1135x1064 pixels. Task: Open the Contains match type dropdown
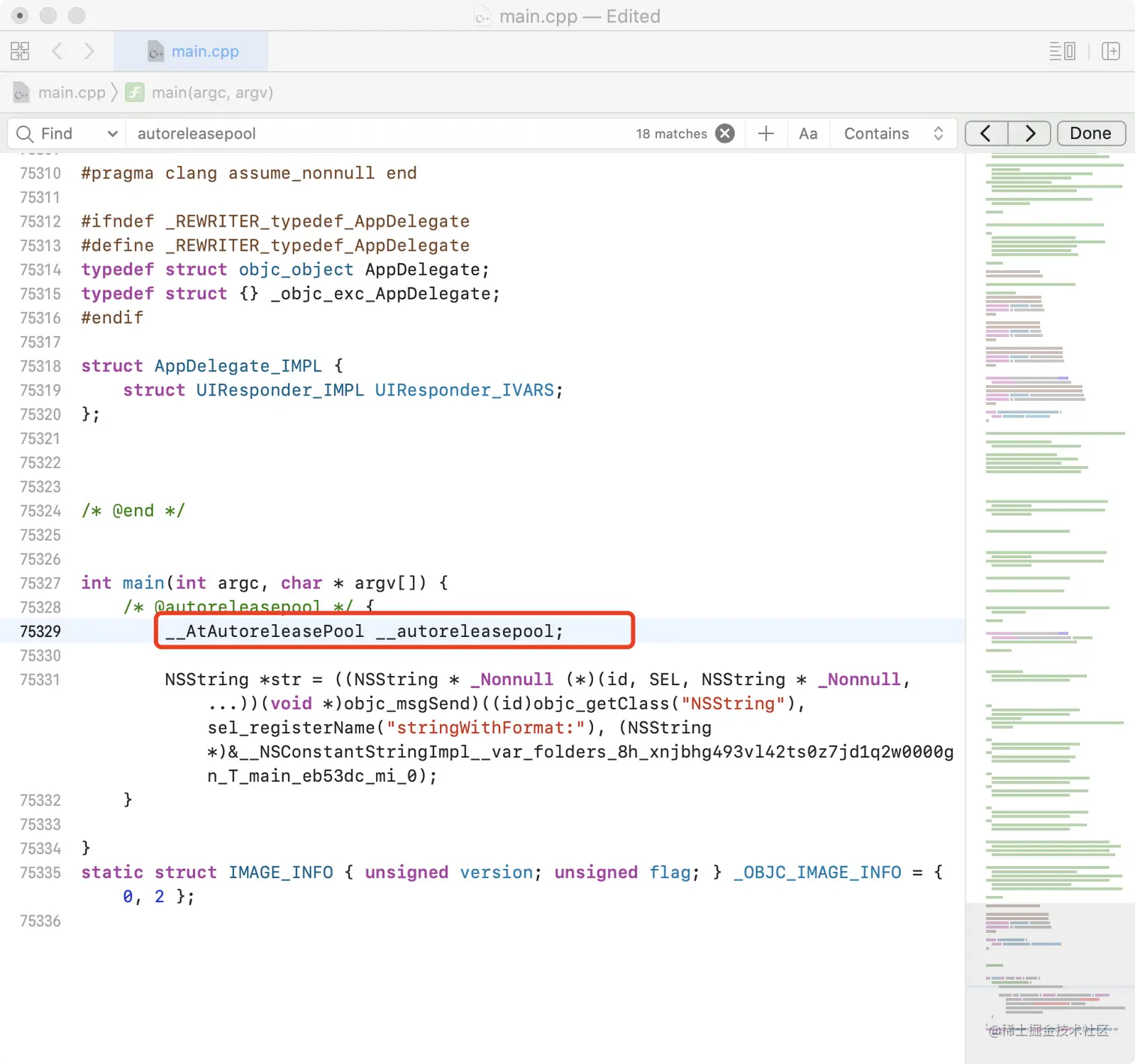tap(893, 134)
